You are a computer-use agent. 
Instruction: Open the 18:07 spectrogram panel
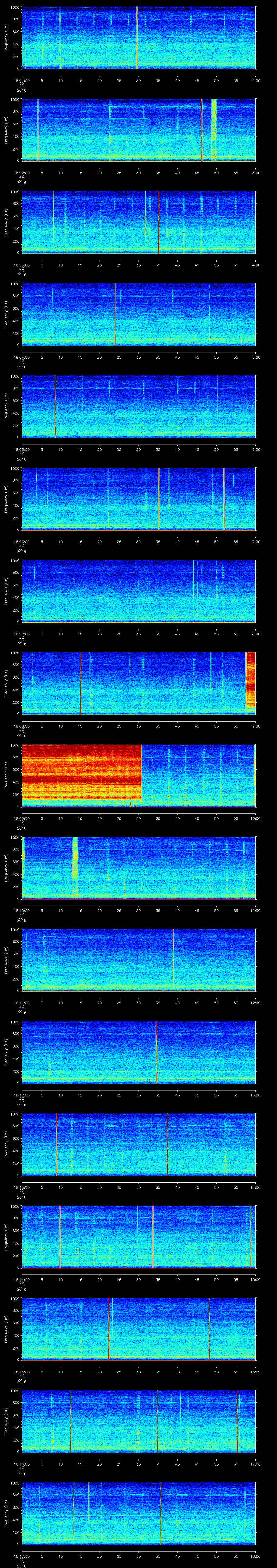click(x=139, y=591)
